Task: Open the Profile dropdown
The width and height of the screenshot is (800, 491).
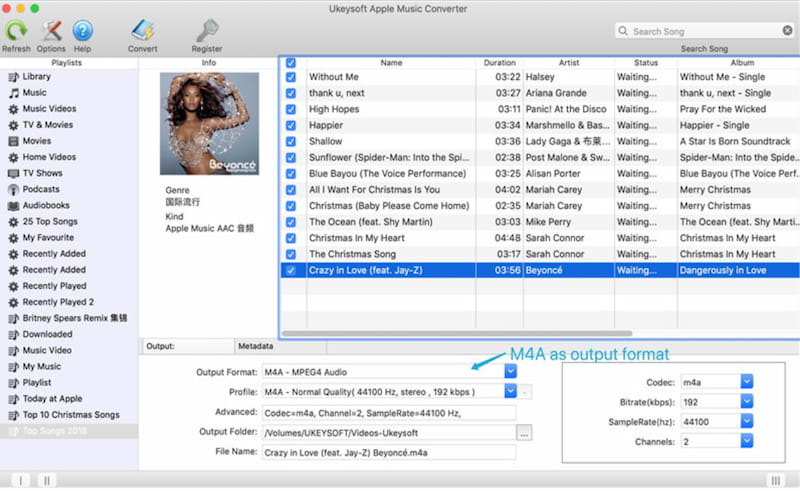Action: point(510,391)
